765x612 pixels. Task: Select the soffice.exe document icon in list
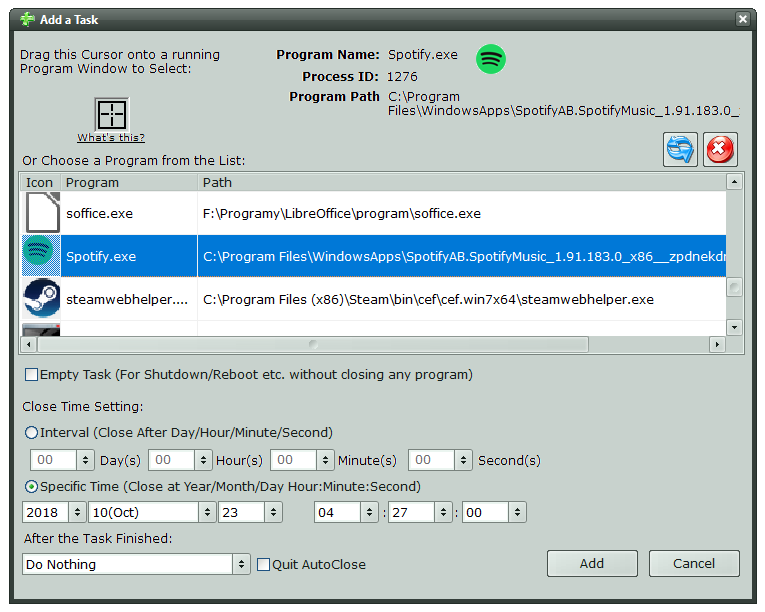pyautogui.click(x=41, y=213)
